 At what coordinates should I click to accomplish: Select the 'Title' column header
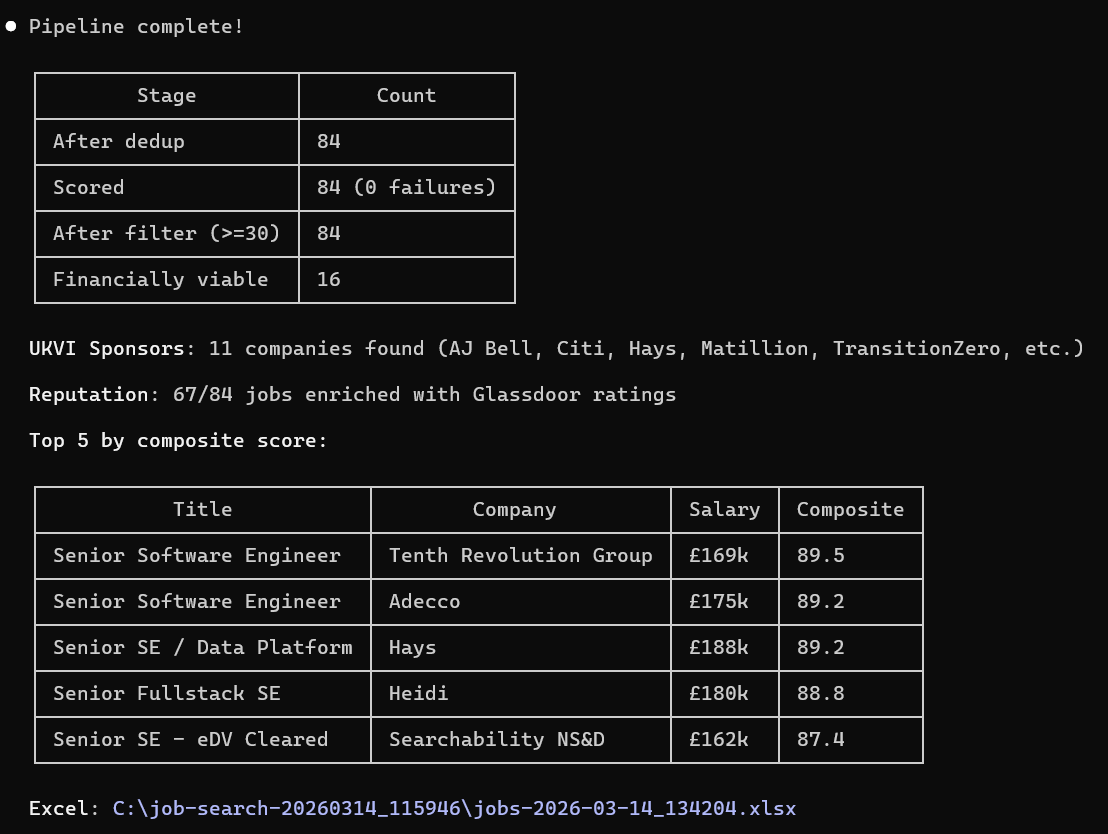[203, 510]
